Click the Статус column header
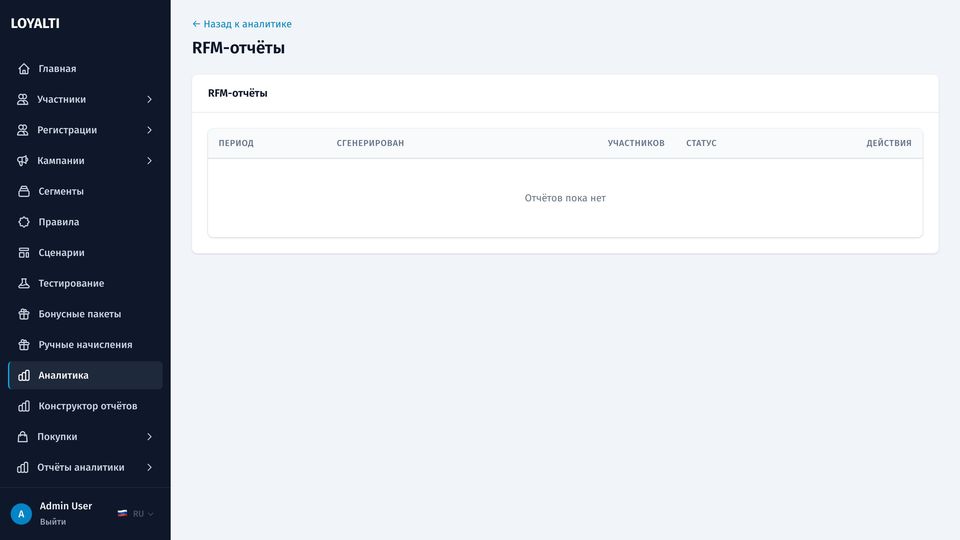 pos(701,143)
